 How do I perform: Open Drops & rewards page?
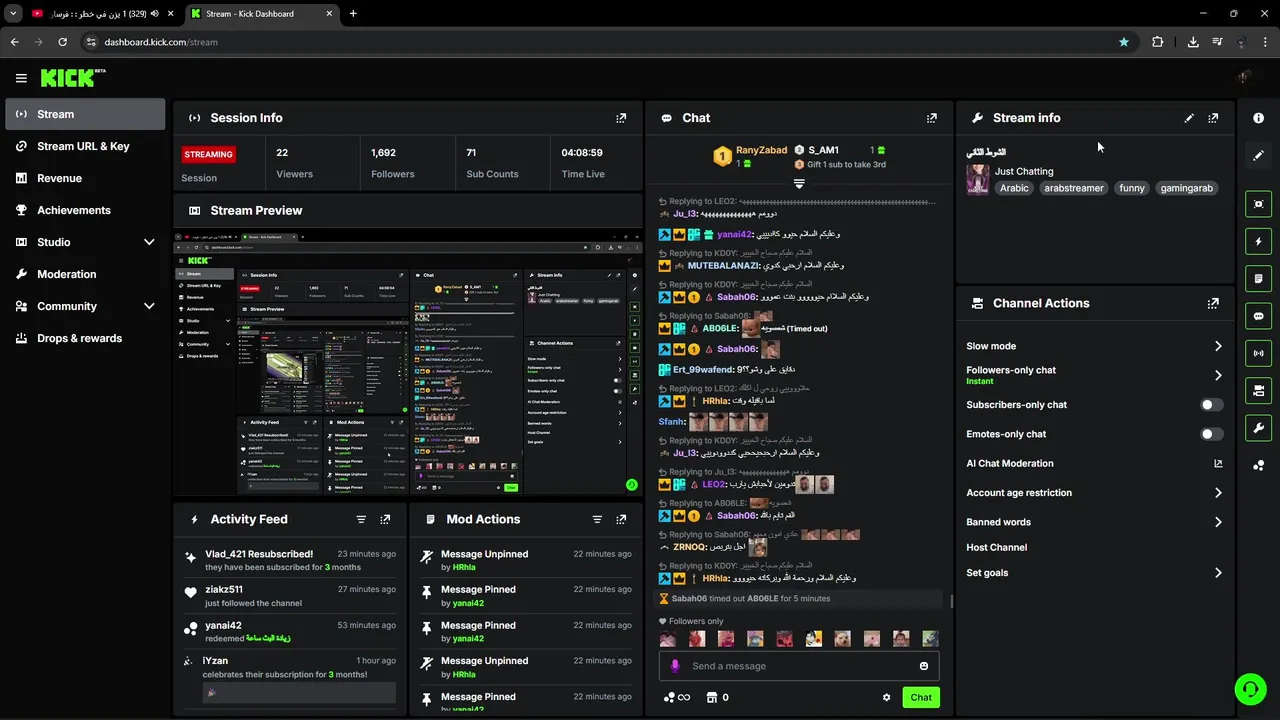[x=85, y=338]
